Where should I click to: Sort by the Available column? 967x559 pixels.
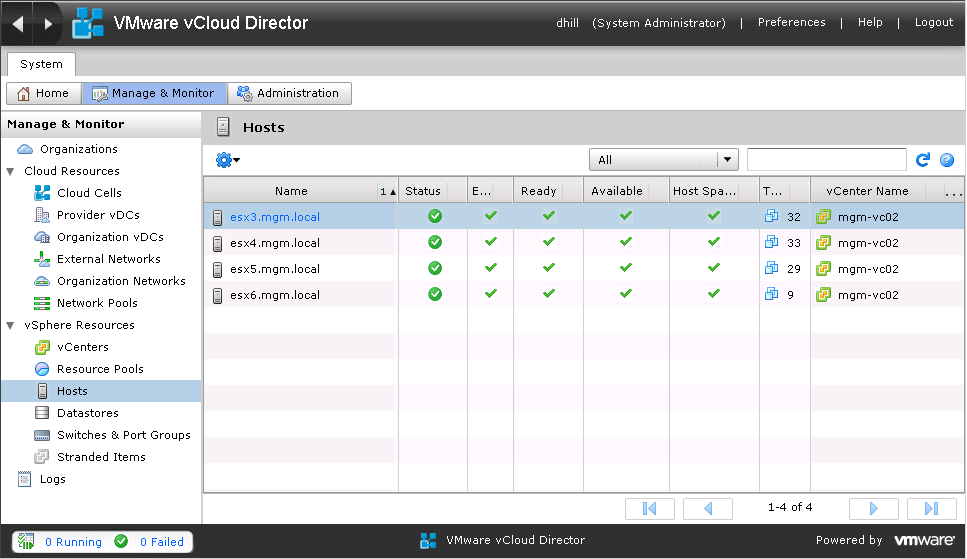pos(617,191)
